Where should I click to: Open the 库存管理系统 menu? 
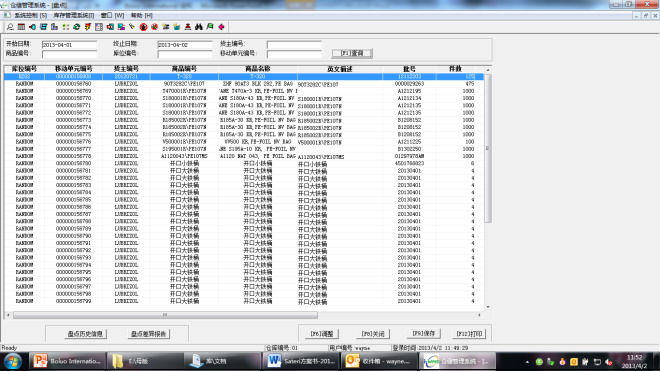tap(74, 15)
